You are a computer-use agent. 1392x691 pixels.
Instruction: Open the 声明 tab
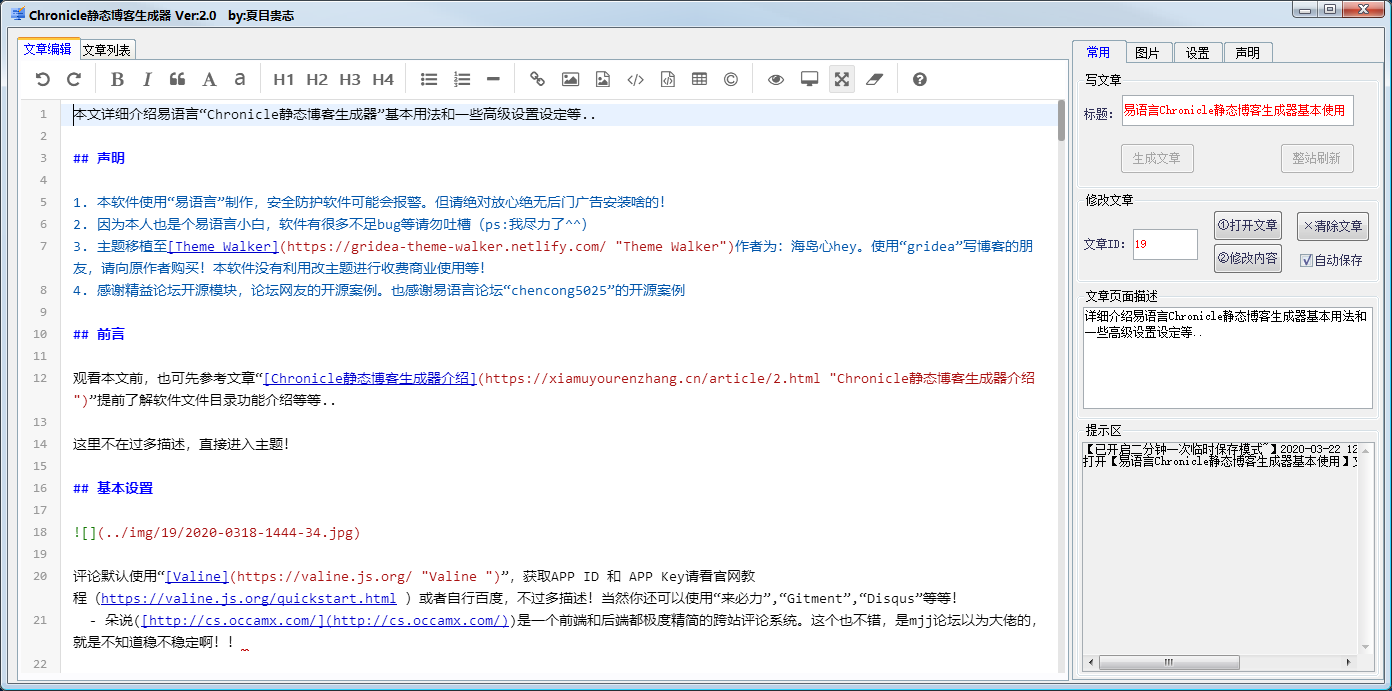click(x=1247, y=53)
